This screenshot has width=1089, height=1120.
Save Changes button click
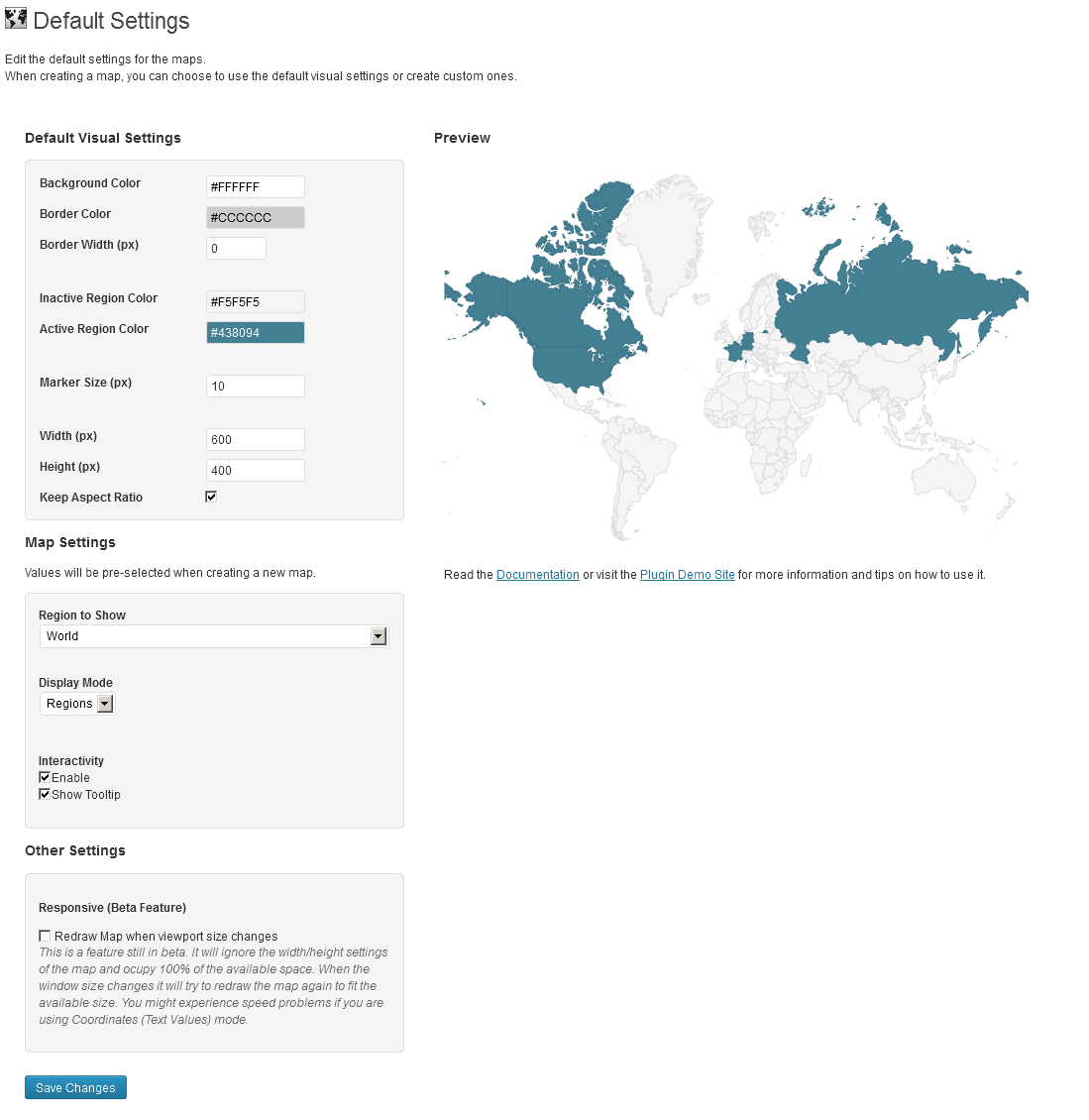(75, 1087)
